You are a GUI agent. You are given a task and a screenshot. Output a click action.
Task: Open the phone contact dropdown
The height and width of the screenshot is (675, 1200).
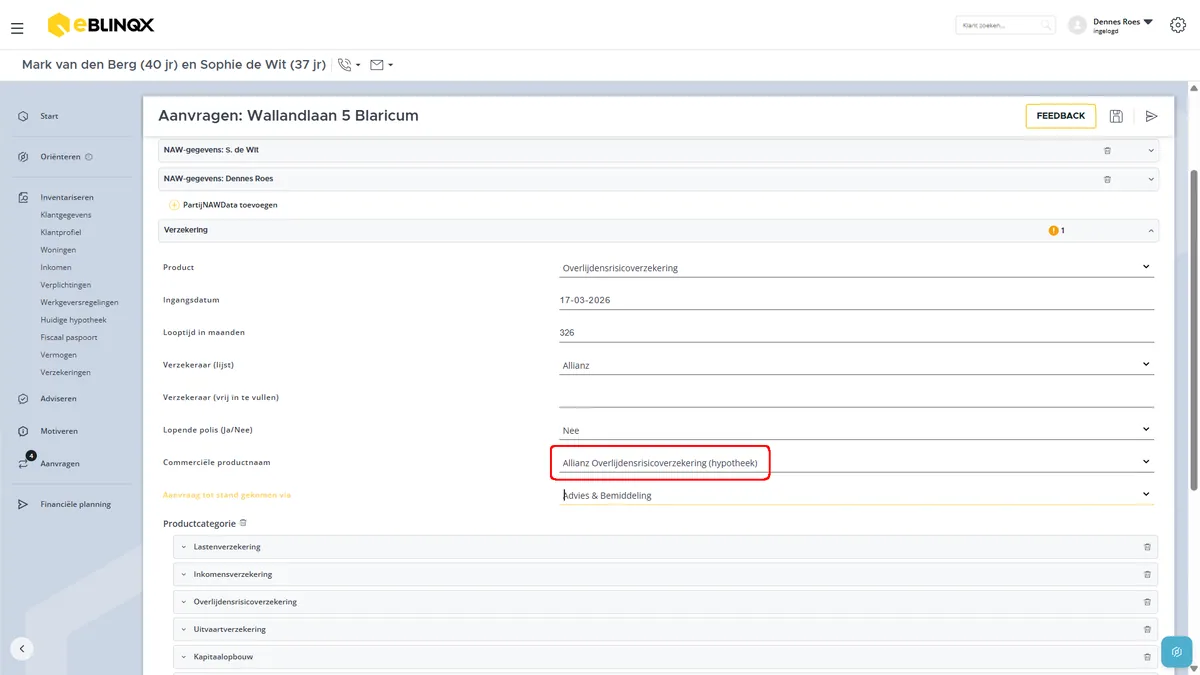coord(349,65)
